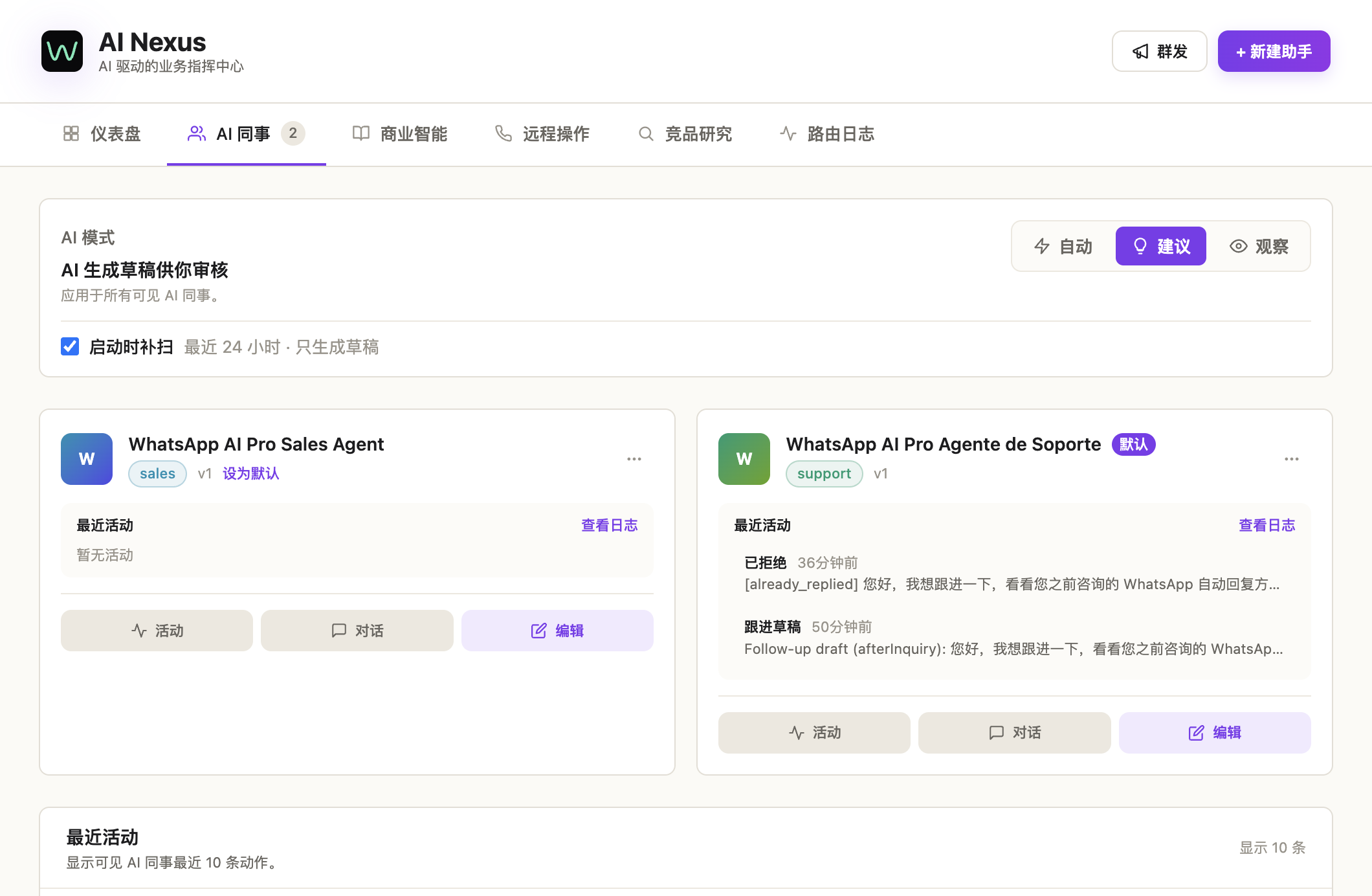Select the 观察 AI mode

click(x=1259, y=246)
